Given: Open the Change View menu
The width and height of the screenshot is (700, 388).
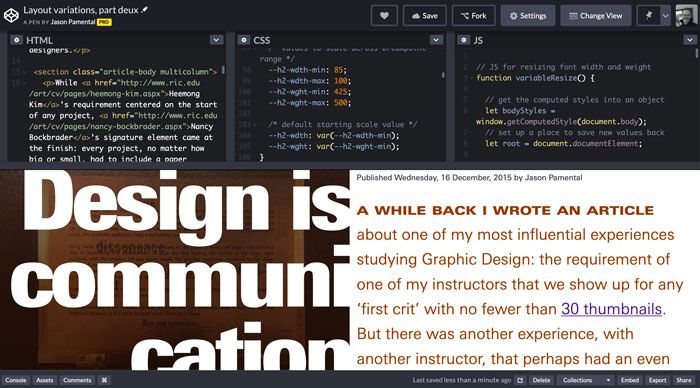Looking at the screenshot, I should (596, 16).
